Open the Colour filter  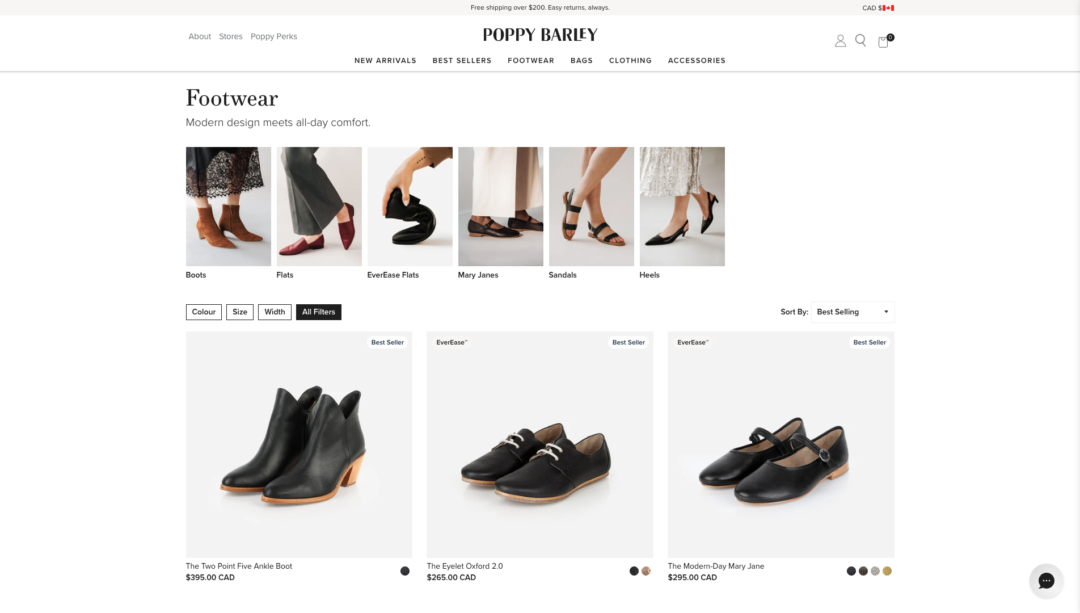204,312
